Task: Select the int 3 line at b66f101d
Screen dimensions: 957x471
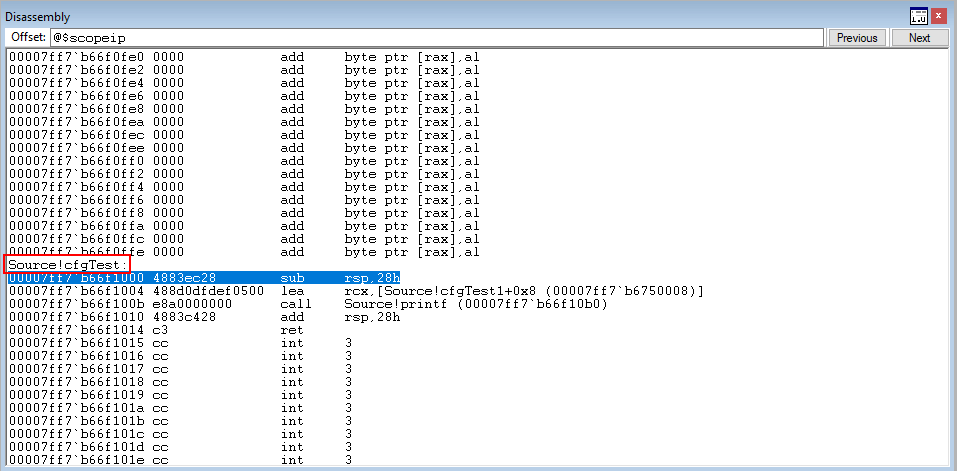Action: [180, 447]
